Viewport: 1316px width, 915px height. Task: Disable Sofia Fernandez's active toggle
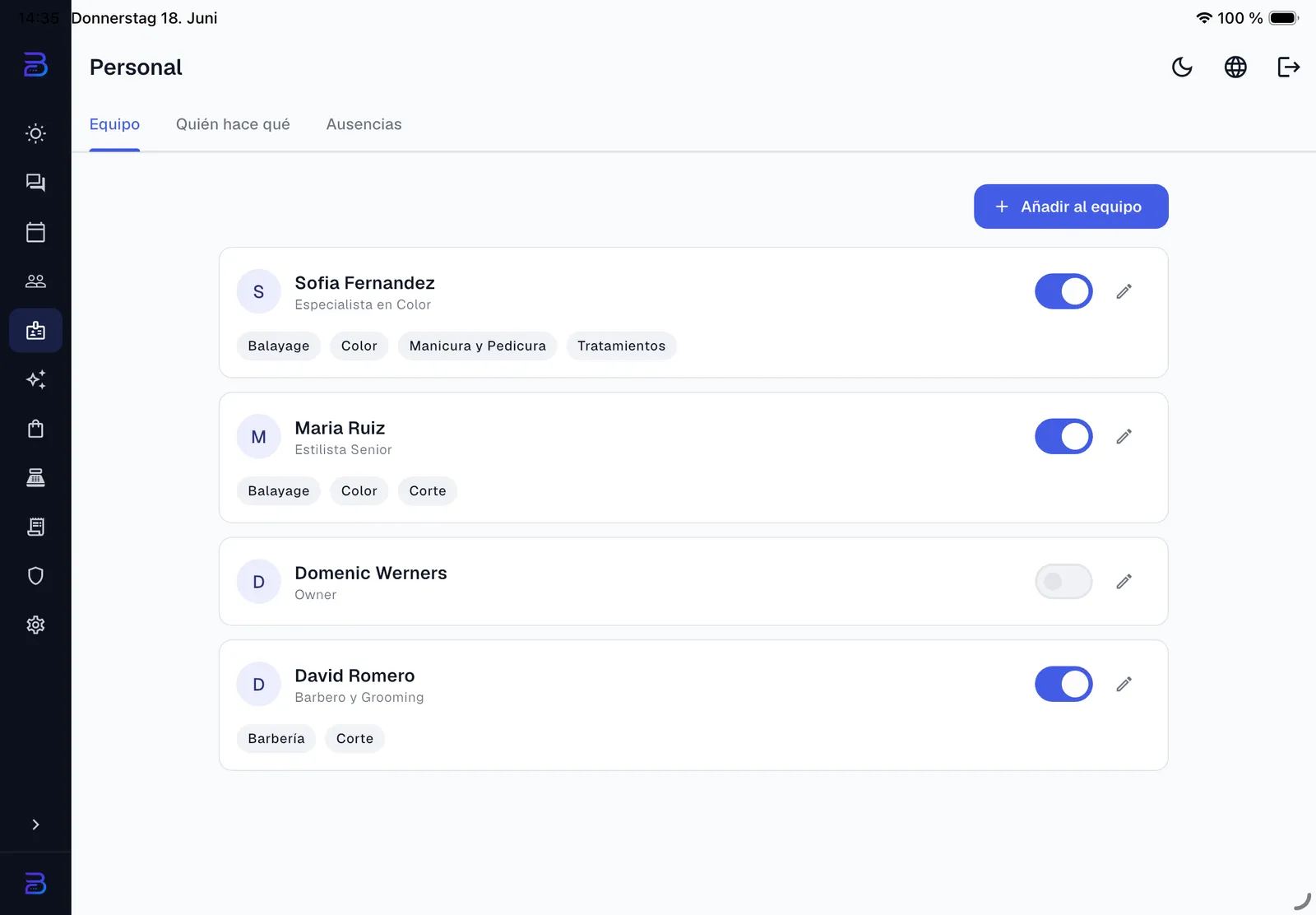(1063, 291)
